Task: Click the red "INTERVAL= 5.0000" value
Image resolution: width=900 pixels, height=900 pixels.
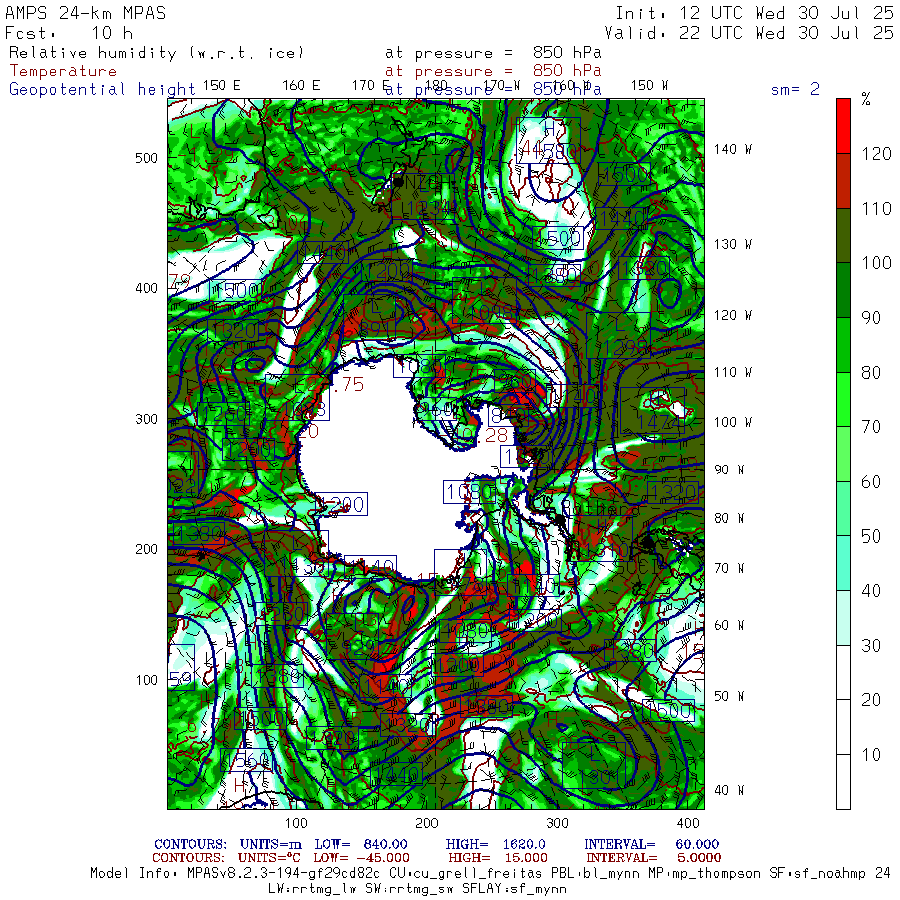Action: 653,858
